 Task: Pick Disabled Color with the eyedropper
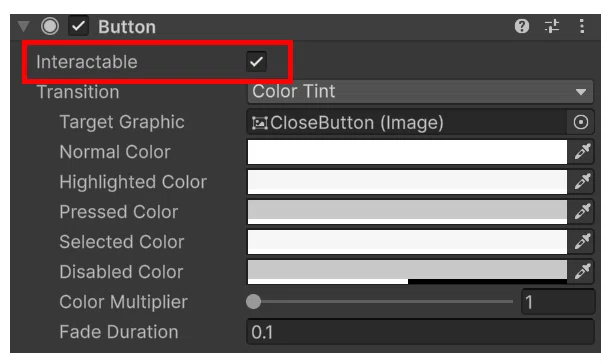[x=582, y=271]
